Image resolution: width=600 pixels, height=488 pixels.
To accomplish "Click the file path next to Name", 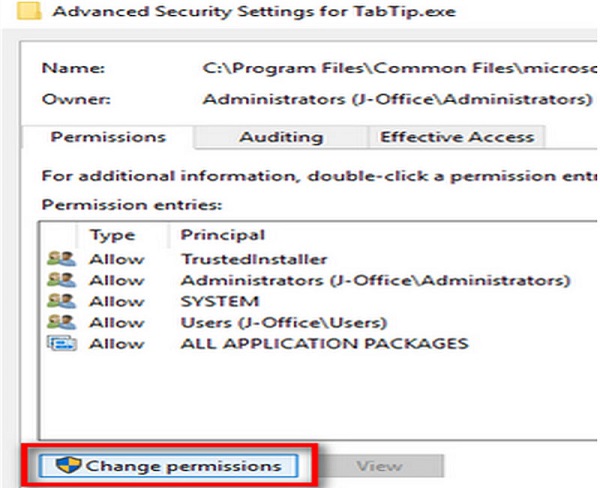I will point(384,72).
